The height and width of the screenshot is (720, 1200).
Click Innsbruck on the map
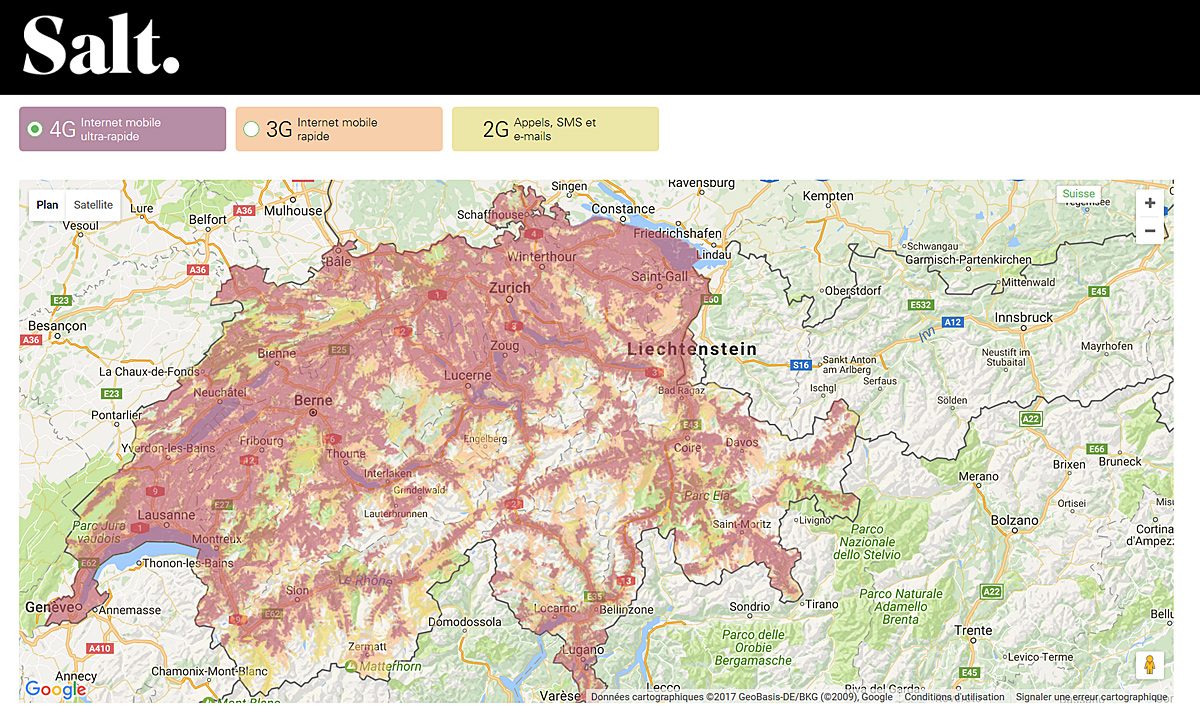(x=1024, y=317)
